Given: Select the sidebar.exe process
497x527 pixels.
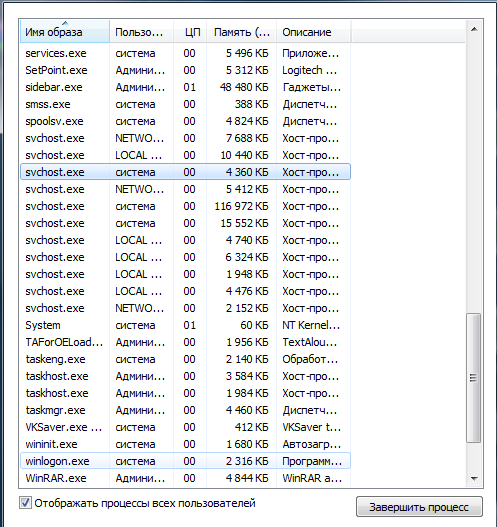Looking at the screenshot, I should [185, 87].
